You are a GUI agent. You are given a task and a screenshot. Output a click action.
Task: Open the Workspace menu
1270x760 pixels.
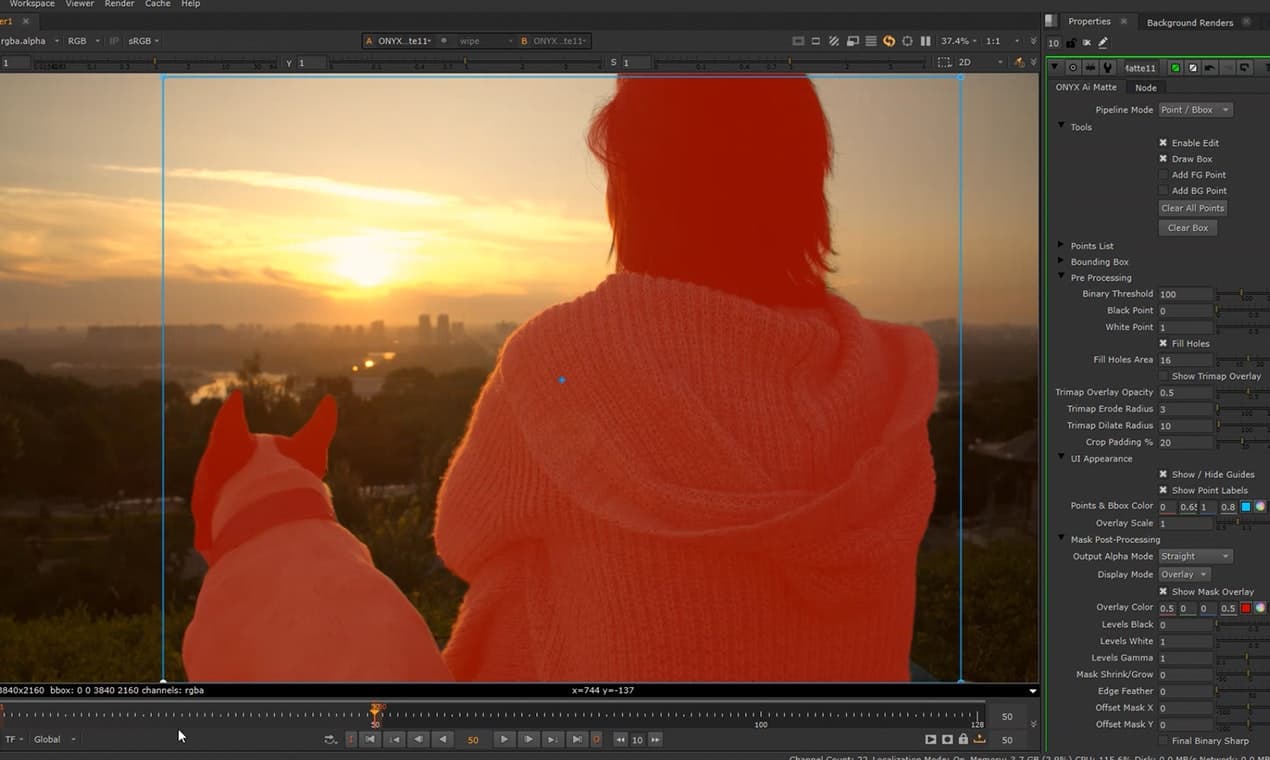tap(31, 4)
